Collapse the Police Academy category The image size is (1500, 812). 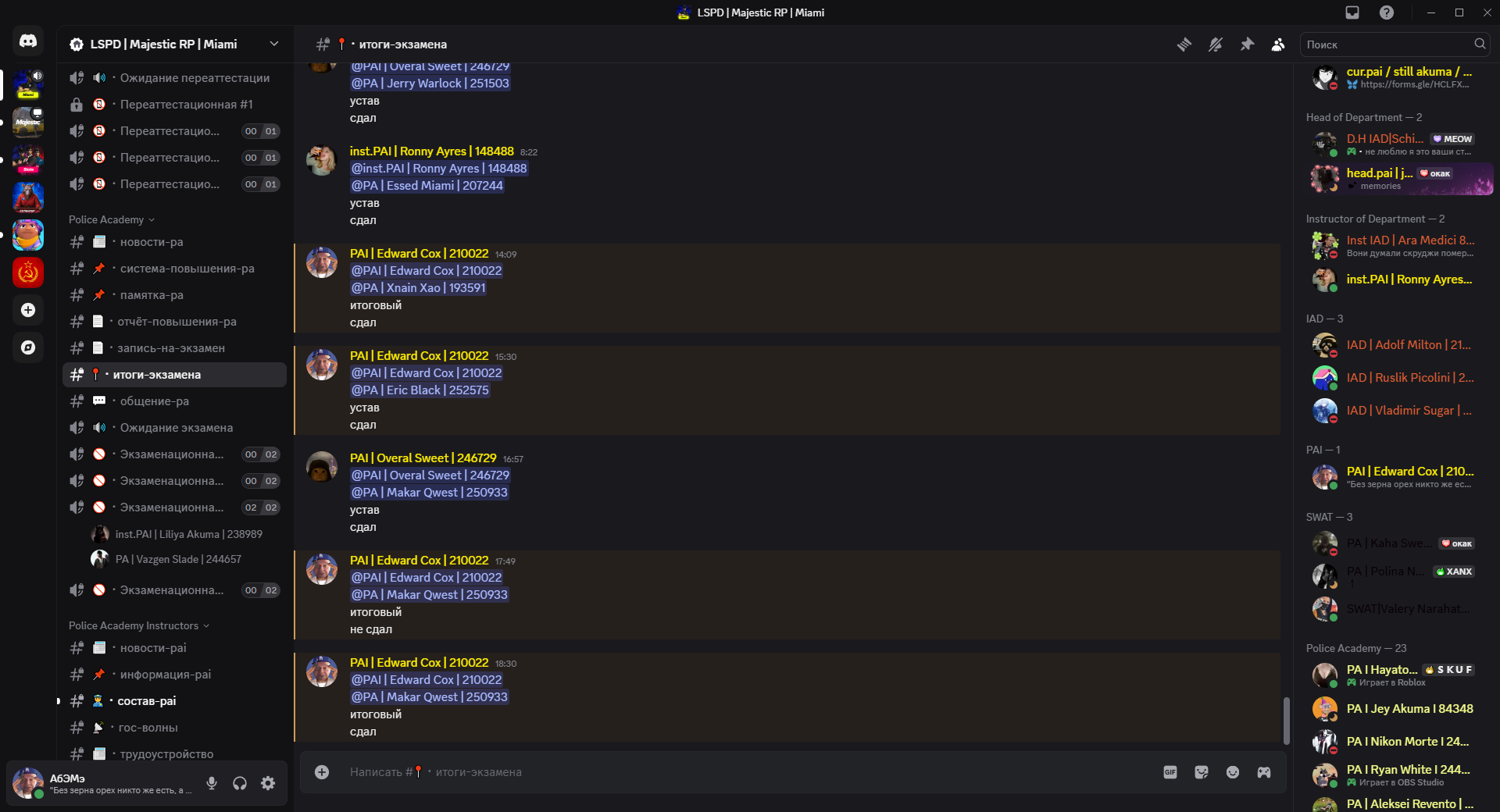pyautogui.click(x=112, y=219)
